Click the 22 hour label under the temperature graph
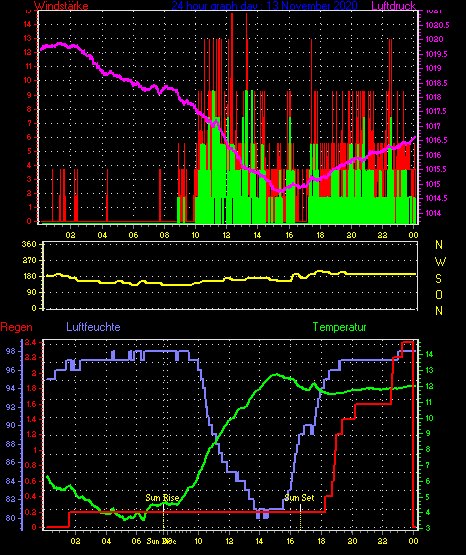Screen dimensions: 466x555 click(382, 541)
